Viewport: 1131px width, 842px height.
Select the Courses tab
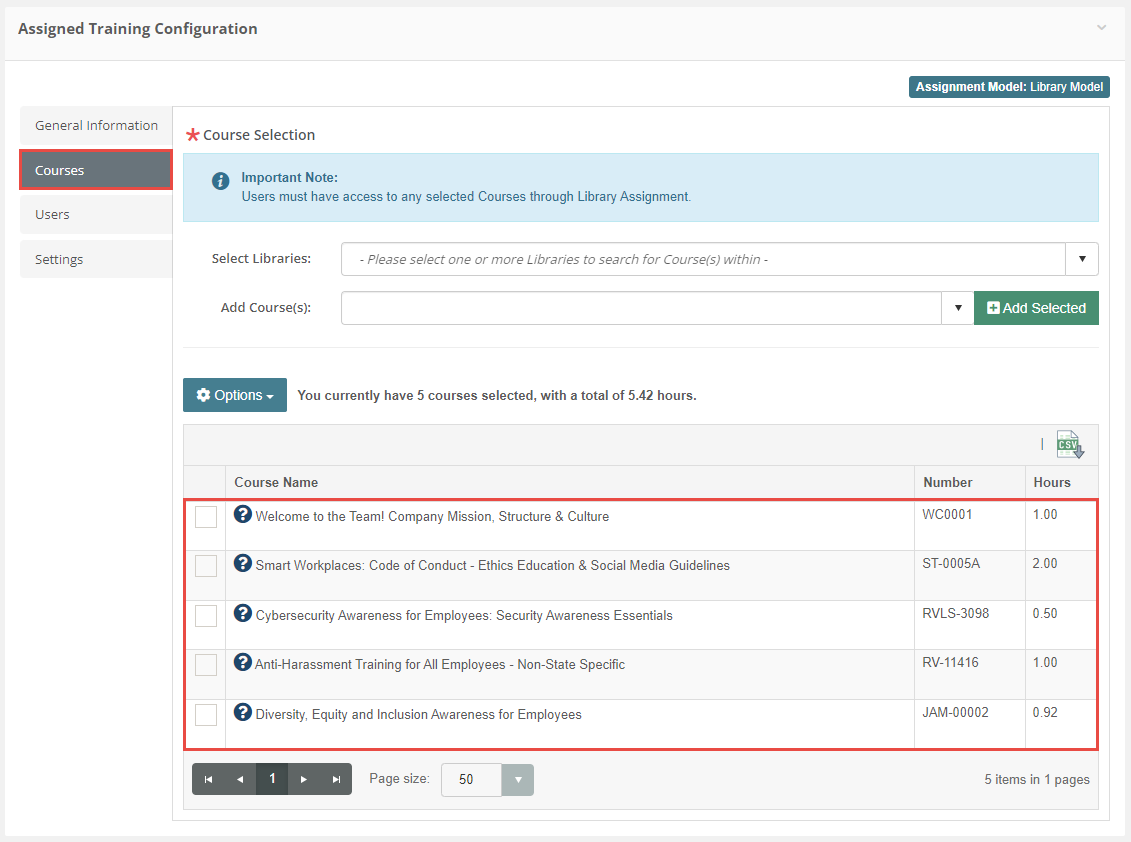coord(96,170)
